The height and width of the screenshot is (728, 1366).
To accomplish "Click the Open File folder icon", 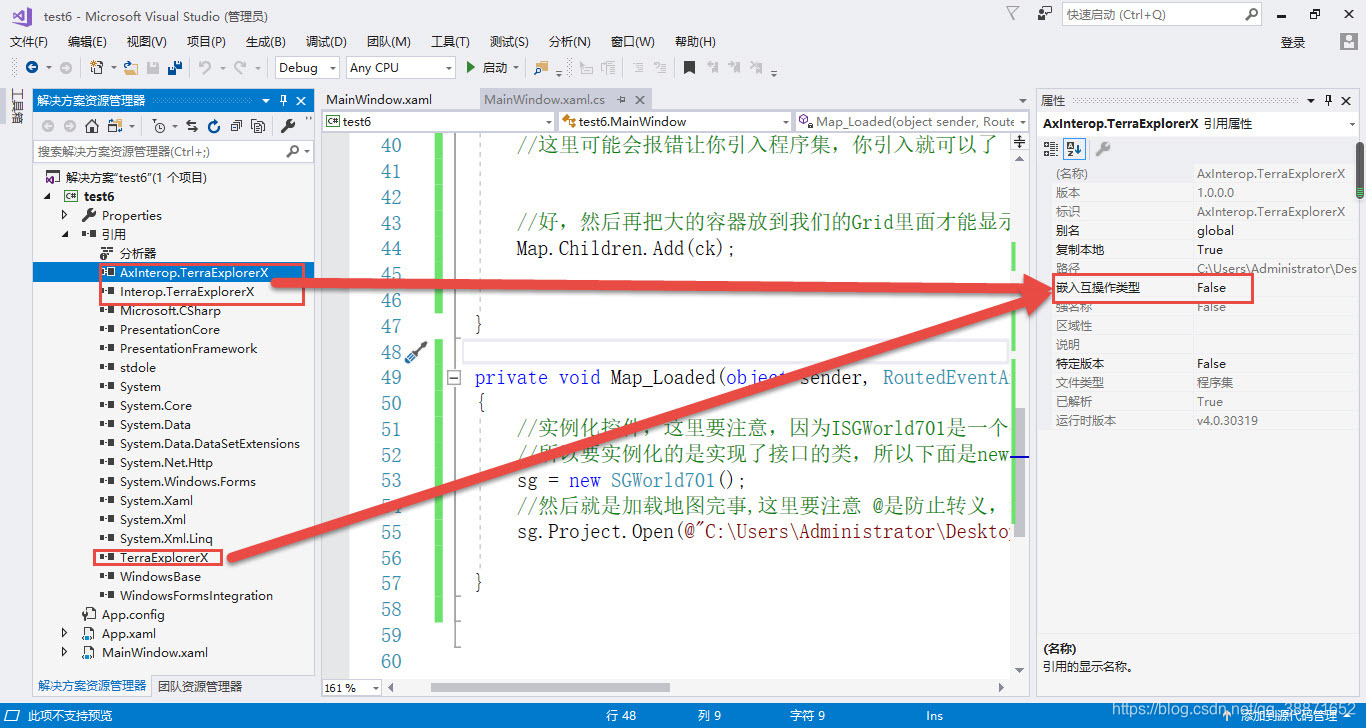I will 130,67.
